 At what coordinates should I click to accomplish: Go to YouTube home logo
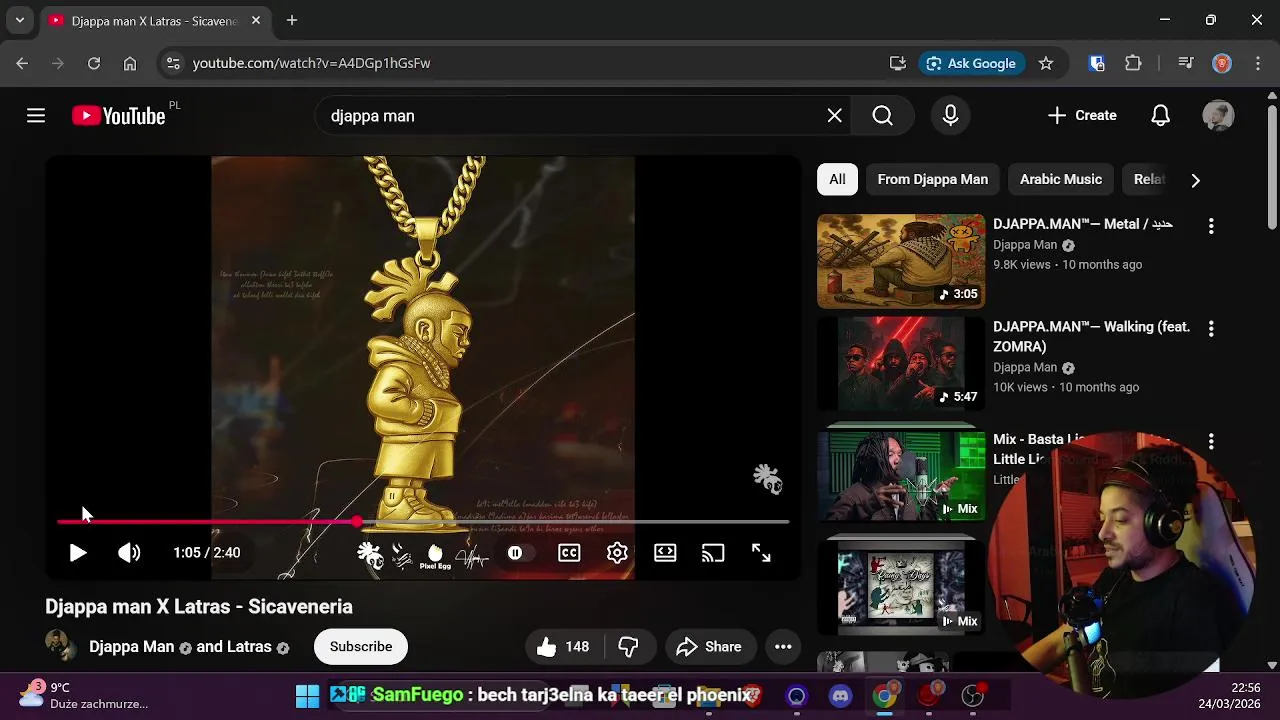tap(118, 116)
